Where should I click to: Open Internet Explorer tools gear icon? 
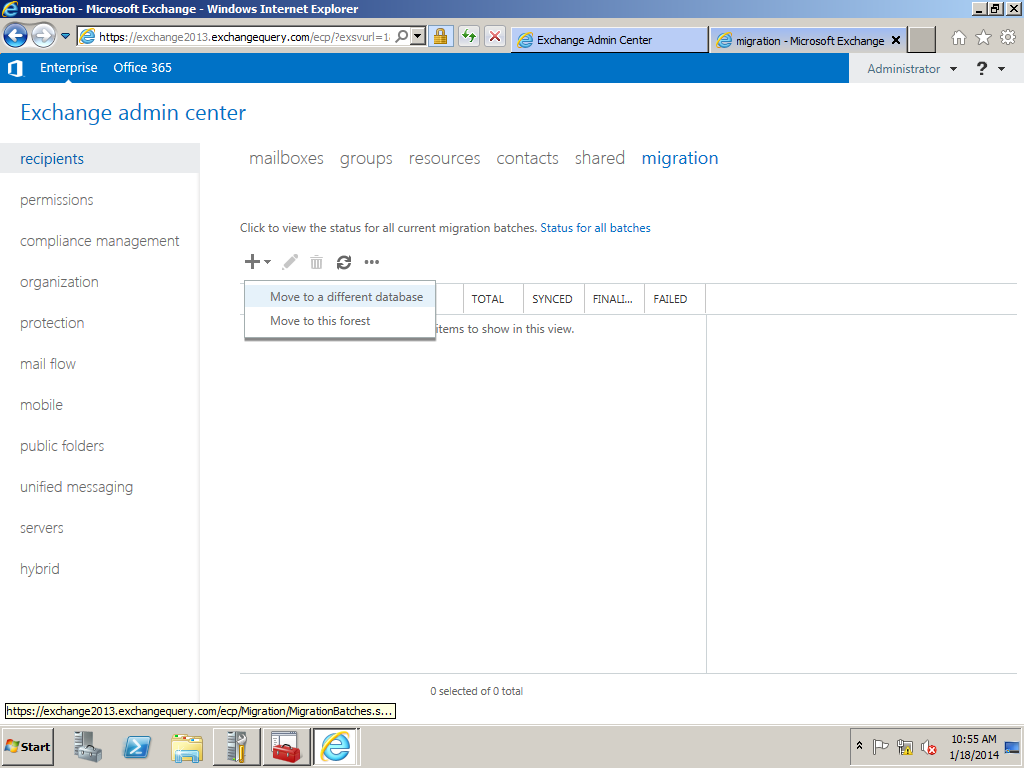coord(1007,38)
